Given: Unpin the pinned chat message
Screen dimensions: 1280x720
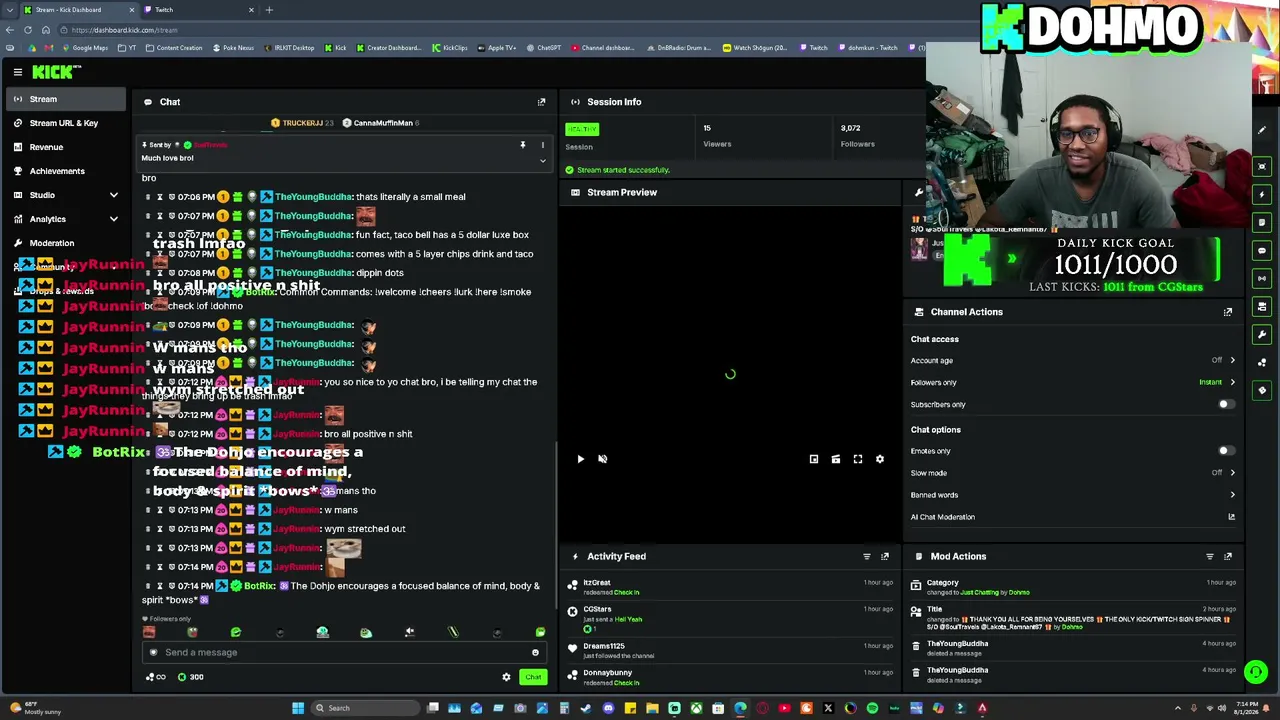Looking at the screenshot, I should click(x=522, y=145).
